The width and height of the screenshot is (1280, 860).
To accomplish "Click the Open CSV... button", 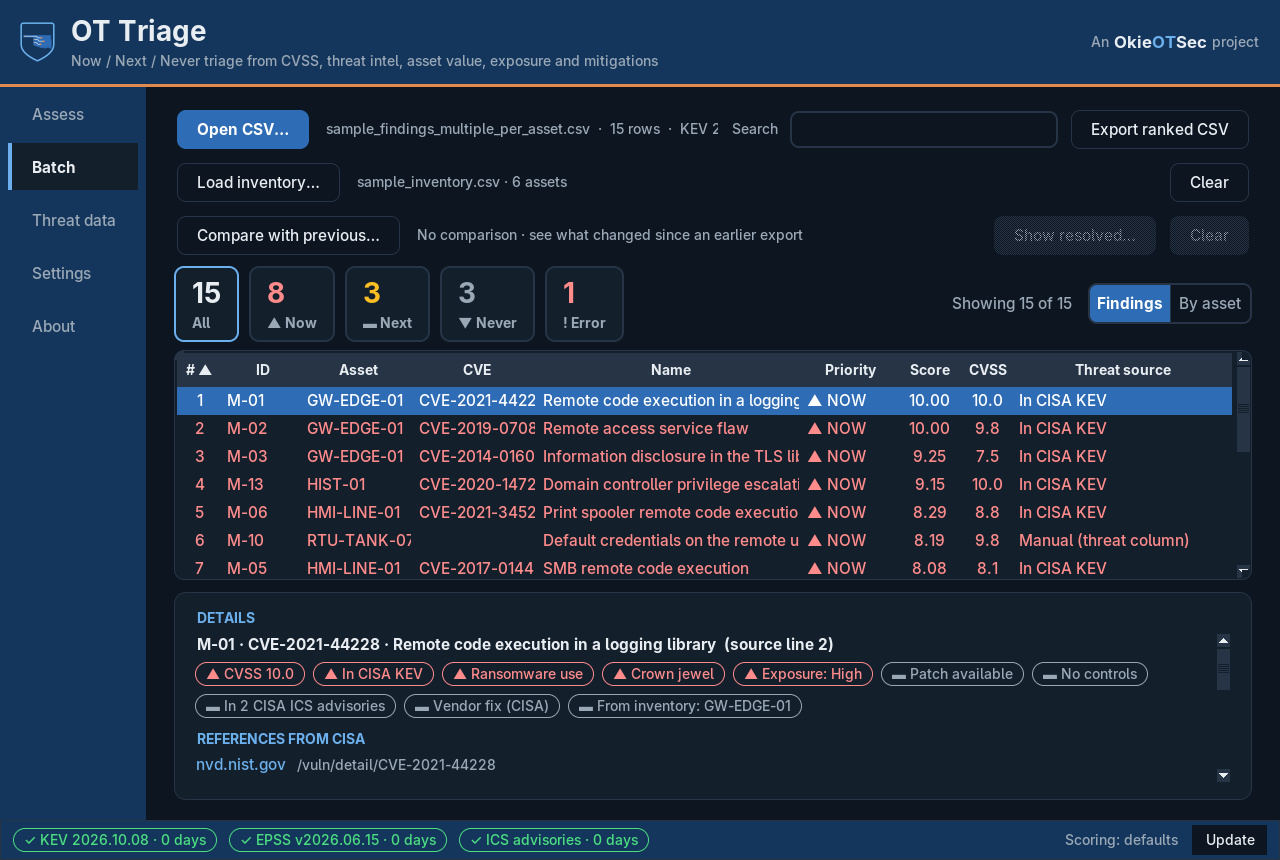I will (243, 129).
